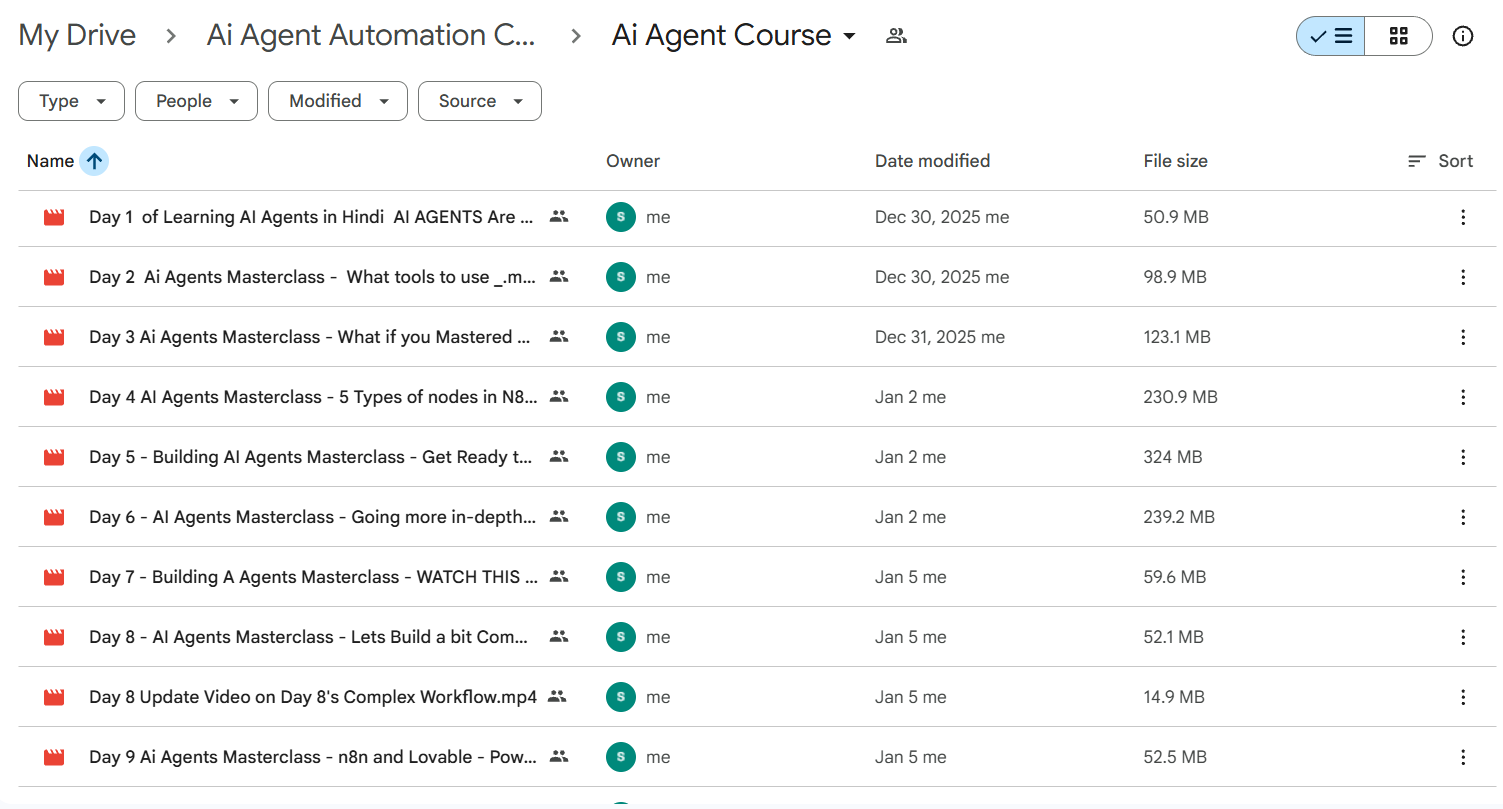The height and width of the screenshot is (809, 1503).
Task: Select Day 8 Update Video on Complex Workflow file
Action: click(x=312, y=697)
